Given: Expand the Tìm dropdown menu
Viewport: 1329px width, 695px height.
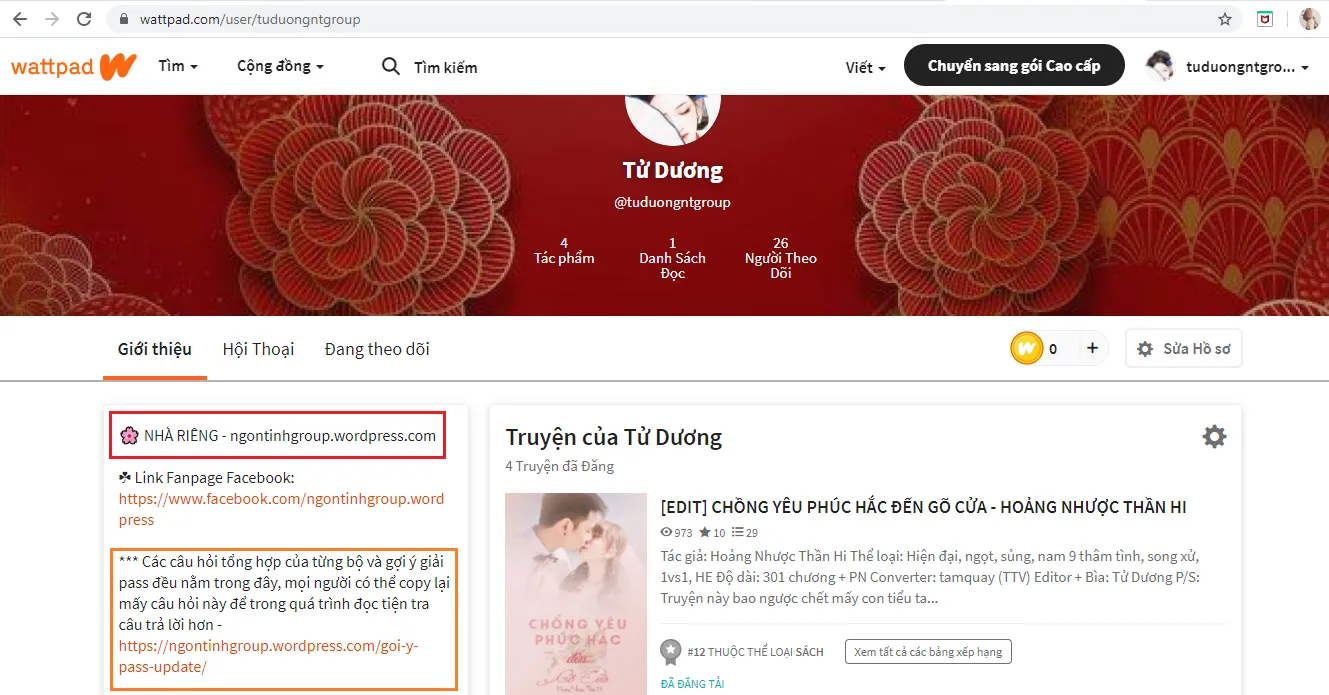Looking at the screenshot, I should click(x=178, y=66).
